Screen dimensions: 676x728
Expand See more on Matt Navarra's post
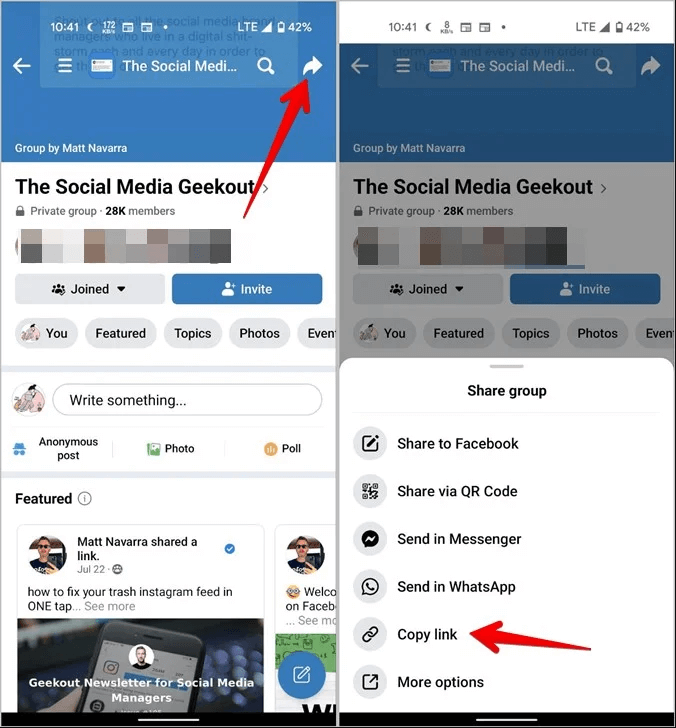point(110,606)
